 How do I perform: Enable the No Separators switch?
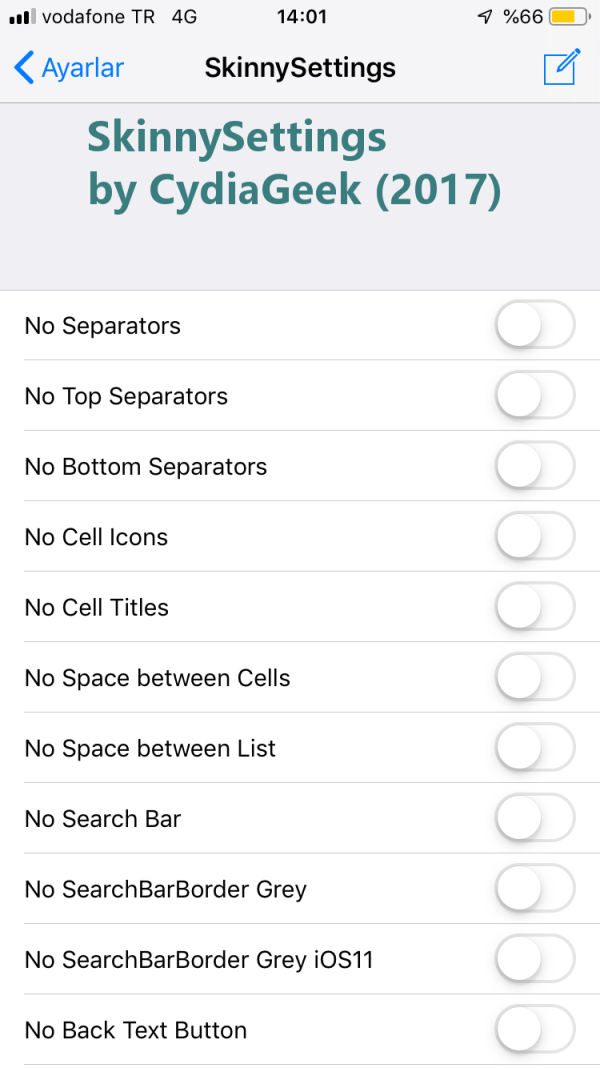click(x=535, y=326)
